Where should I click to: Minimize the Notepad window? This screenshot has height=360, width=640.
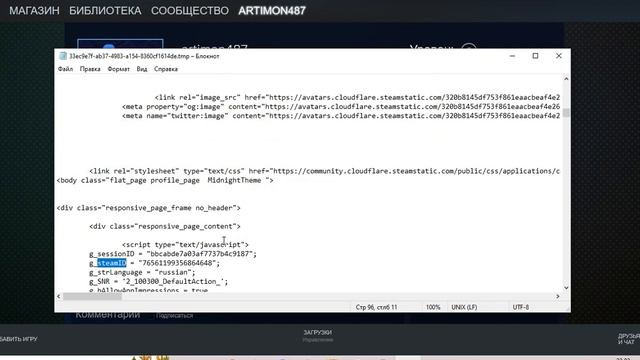[512, 56]
